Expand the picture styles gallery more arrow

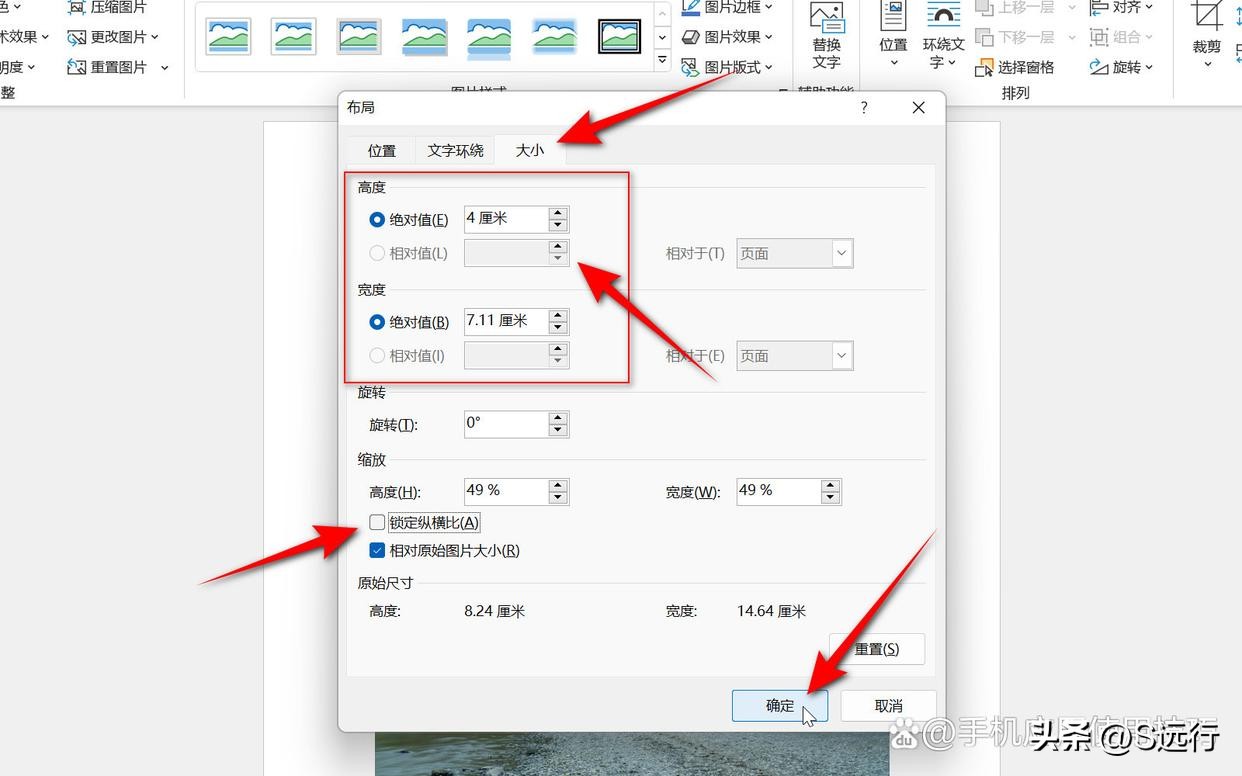pos(662,60)
